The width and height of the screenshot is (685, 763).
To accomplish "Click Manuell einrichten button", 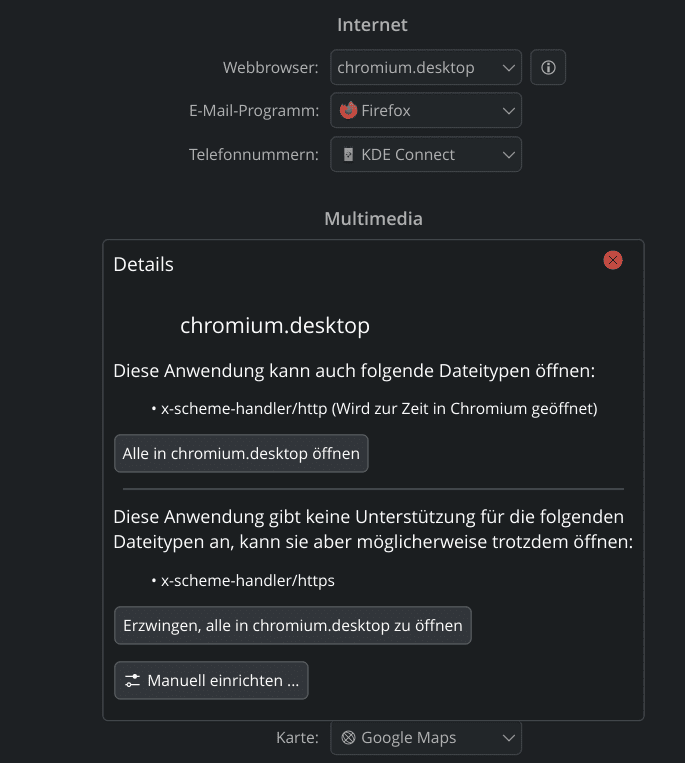I will 211,680.
